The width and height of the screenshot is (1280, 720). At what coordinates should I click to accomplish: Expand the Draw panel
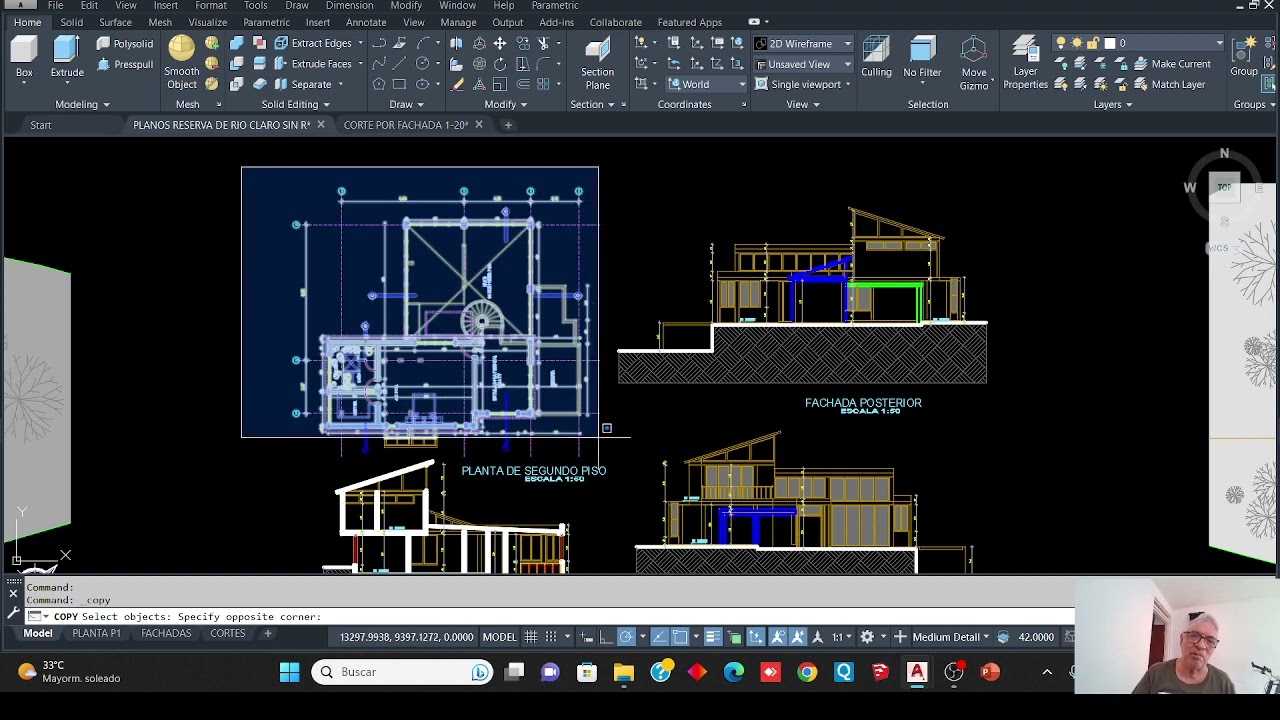[406, 104]
